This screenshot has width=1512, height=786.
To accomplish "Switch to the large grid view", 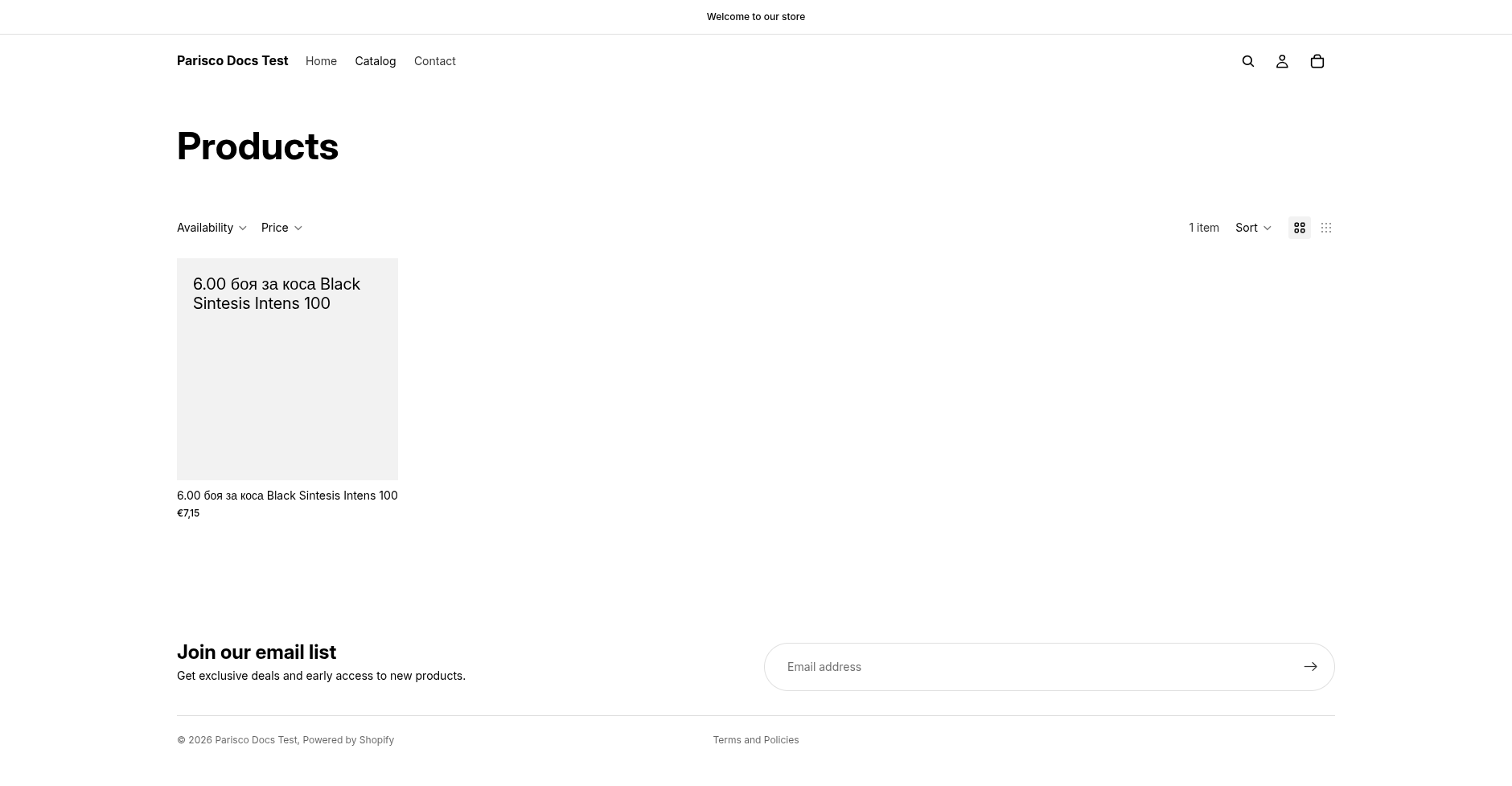I will tap(1299, 228).
